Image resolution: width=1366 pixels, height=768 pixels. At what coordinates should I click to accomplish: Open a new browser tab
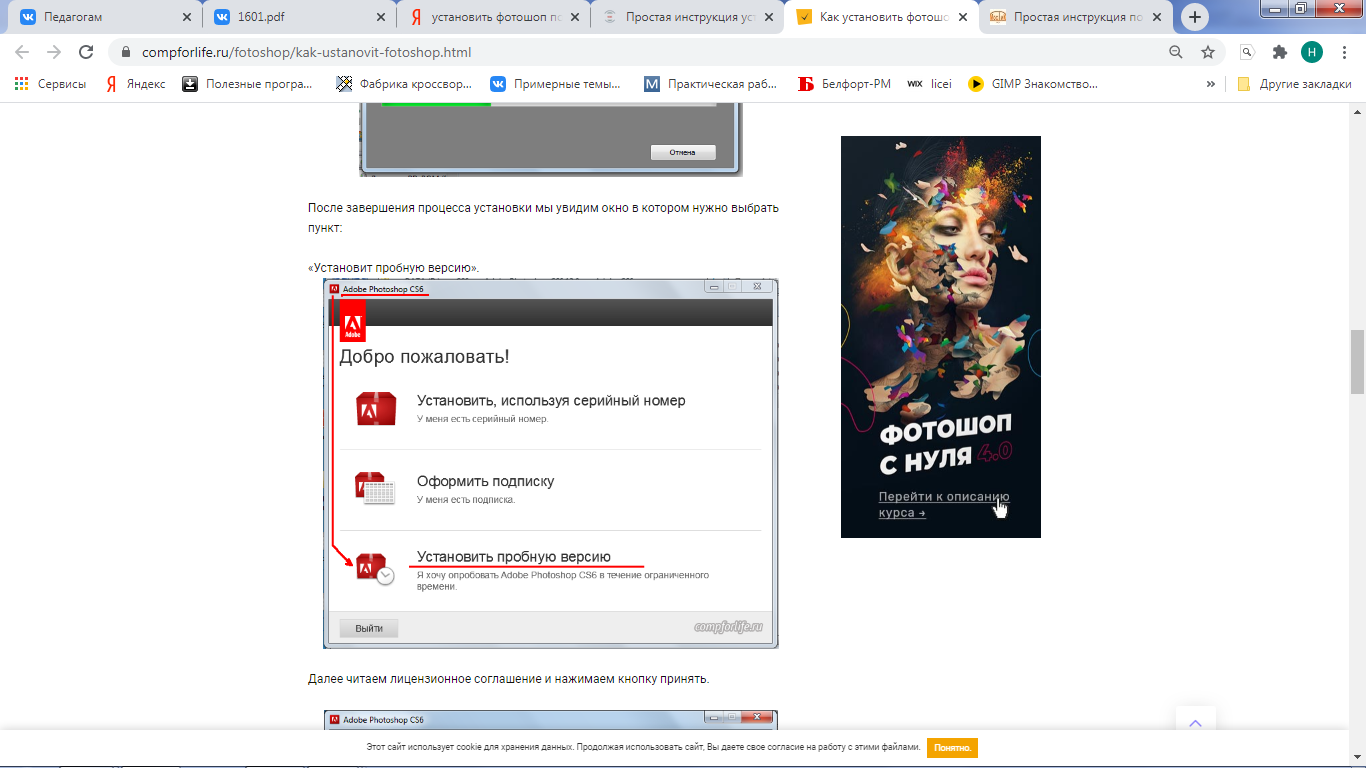pos(1195,17)
